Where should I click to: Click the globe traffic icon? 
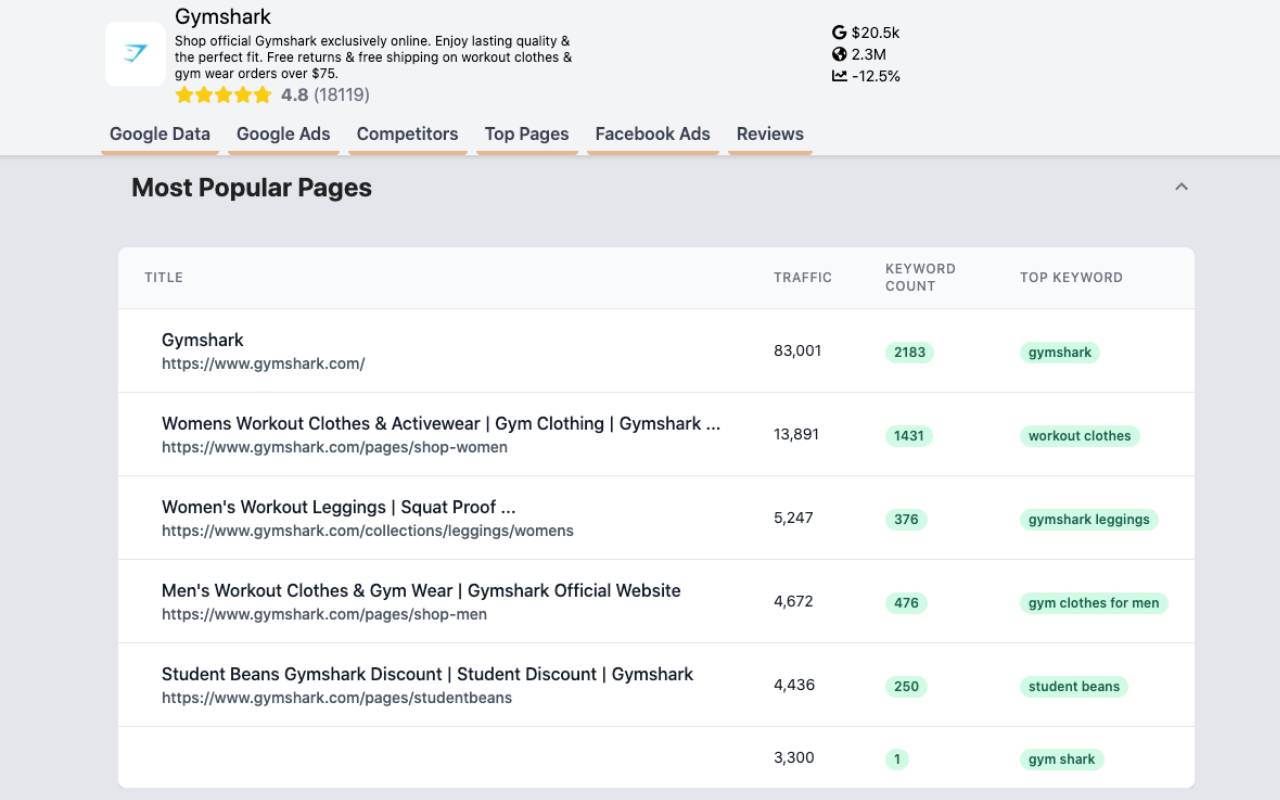(839, 54)
